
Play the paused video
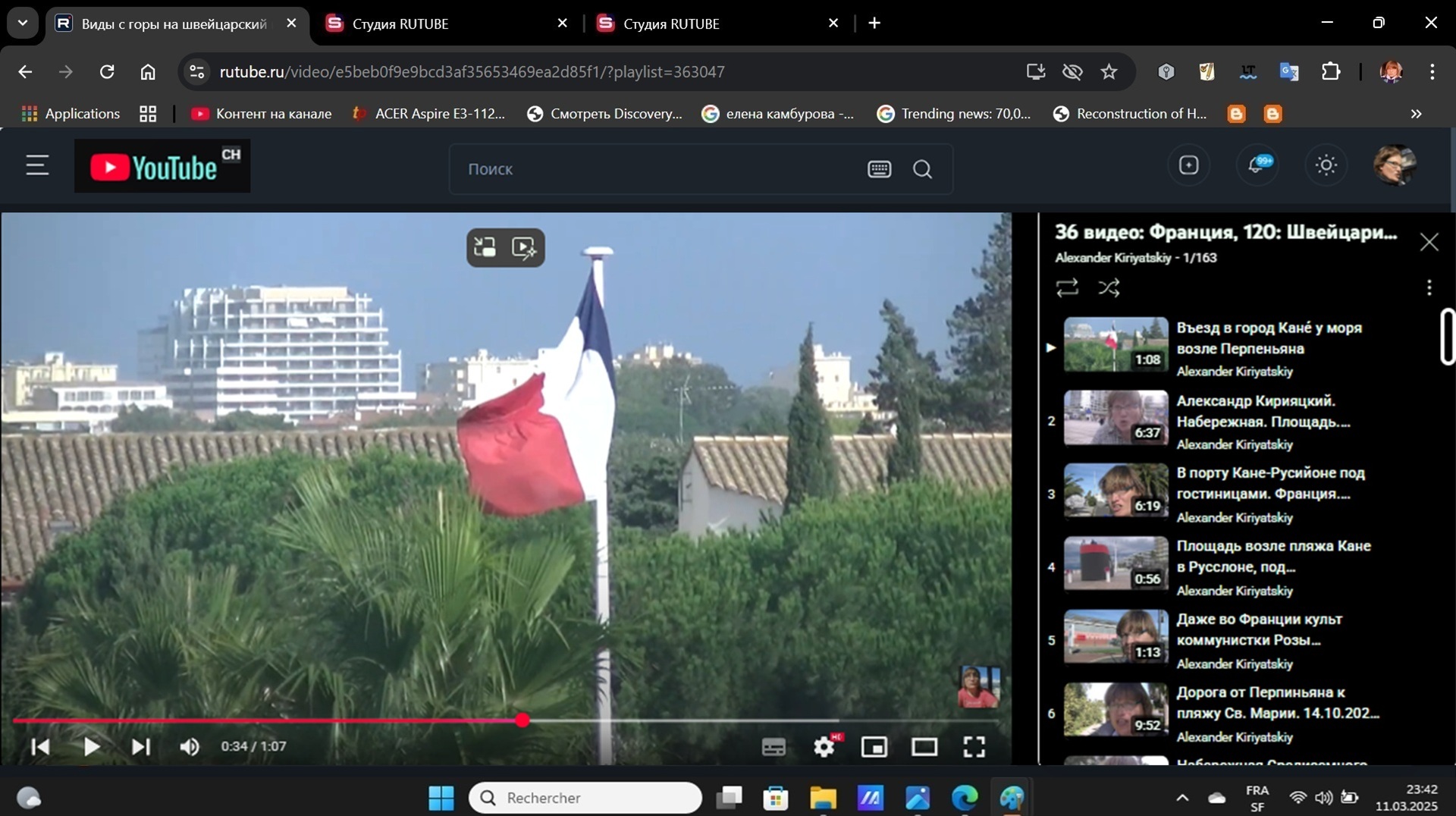91,747
